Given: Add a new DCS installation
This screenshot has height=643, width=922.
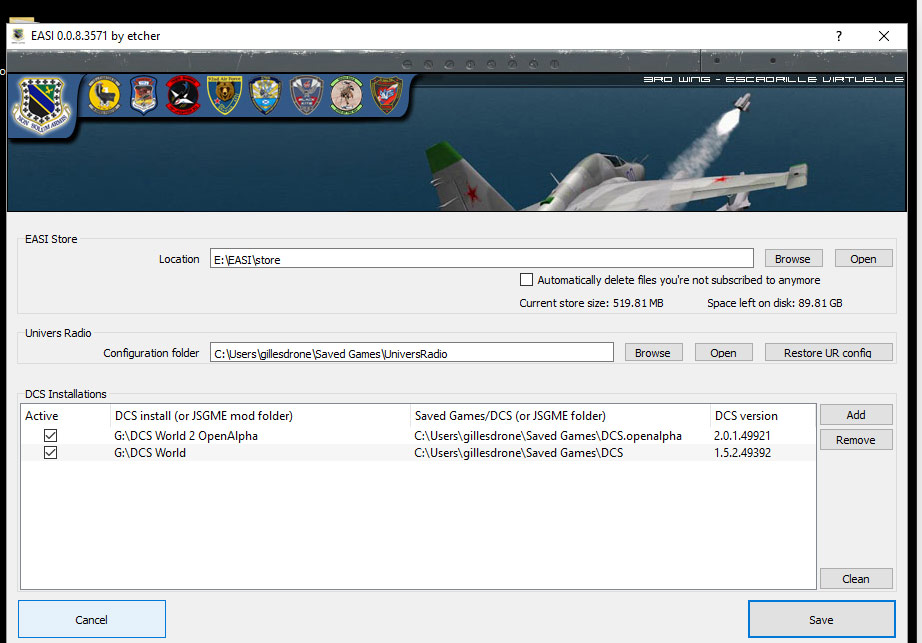Looking at the screenshot, I should pos(855,415).
